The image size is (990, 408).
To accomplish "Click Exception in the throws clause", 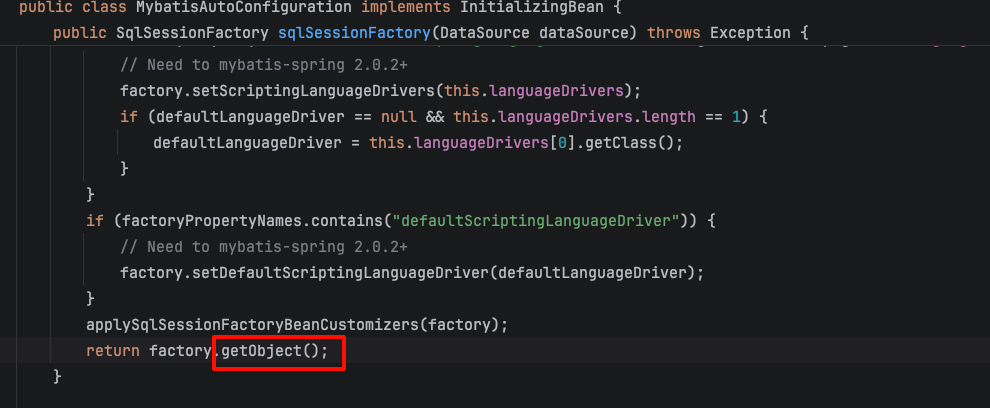I will point(749,33).
